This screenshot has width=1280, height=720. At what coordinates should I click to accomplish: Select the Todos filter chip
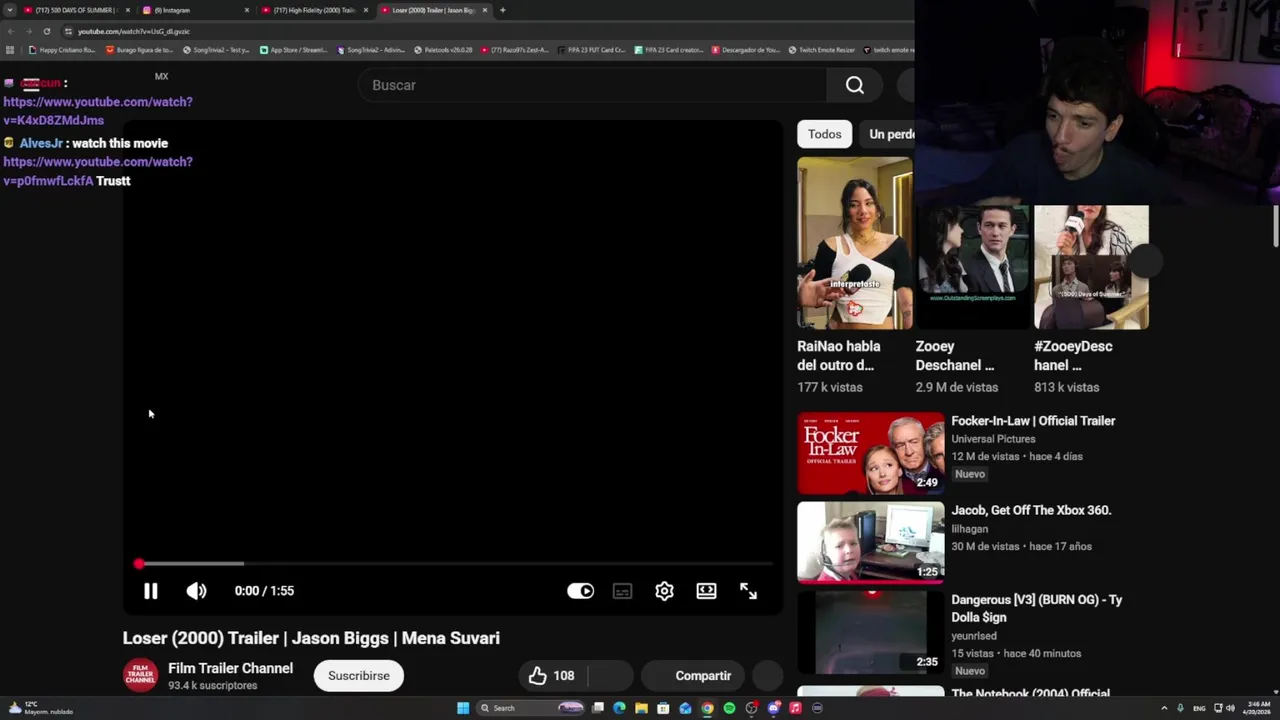point(825,134)
